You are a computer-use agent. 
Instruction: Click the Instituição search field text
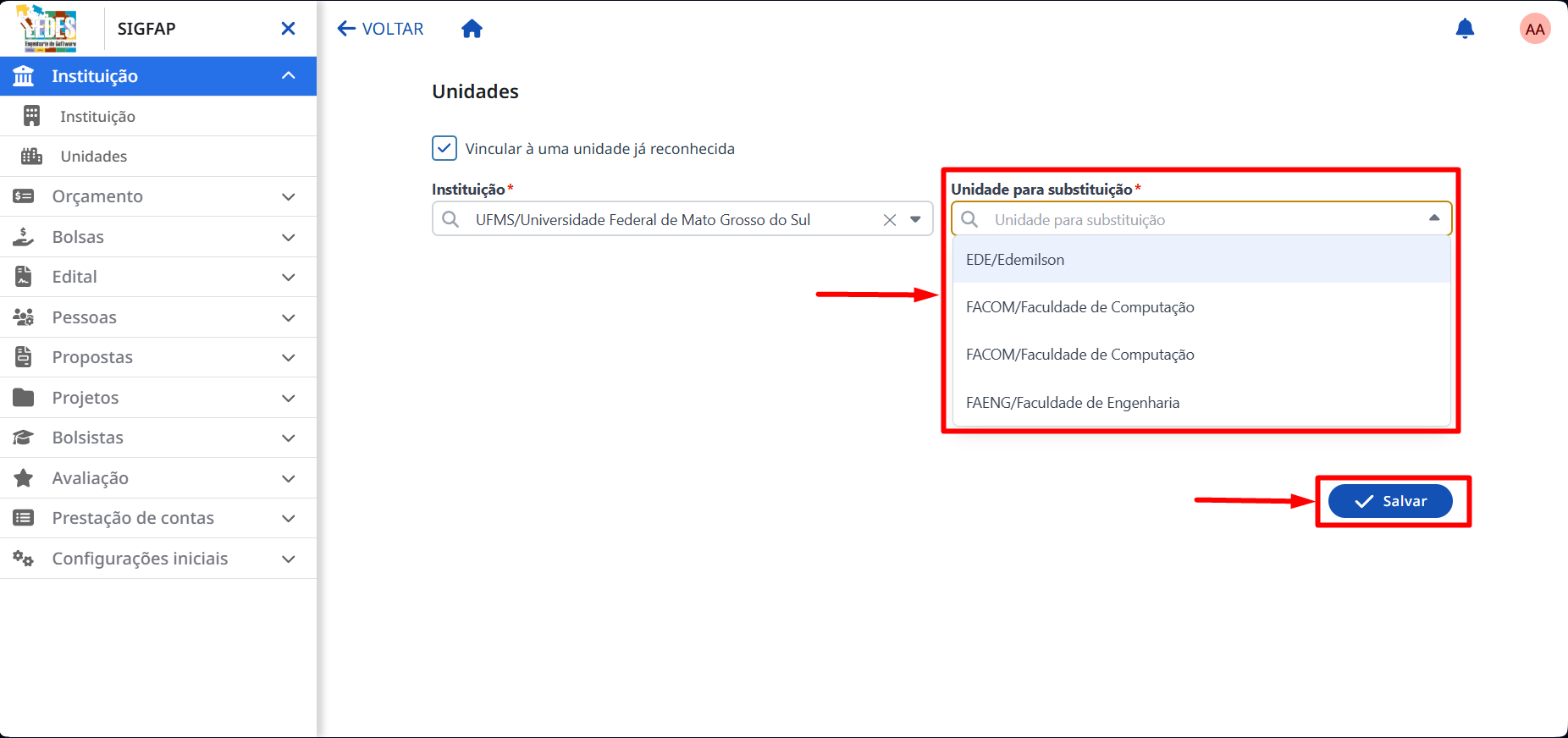[643, 220]
